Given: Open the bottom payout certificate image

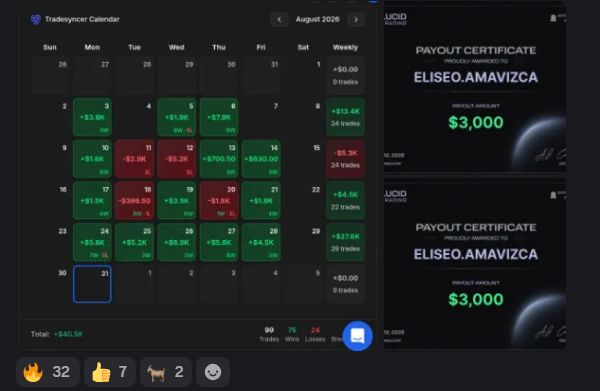Looking at the screenshot, I should [x=475, y=264].
